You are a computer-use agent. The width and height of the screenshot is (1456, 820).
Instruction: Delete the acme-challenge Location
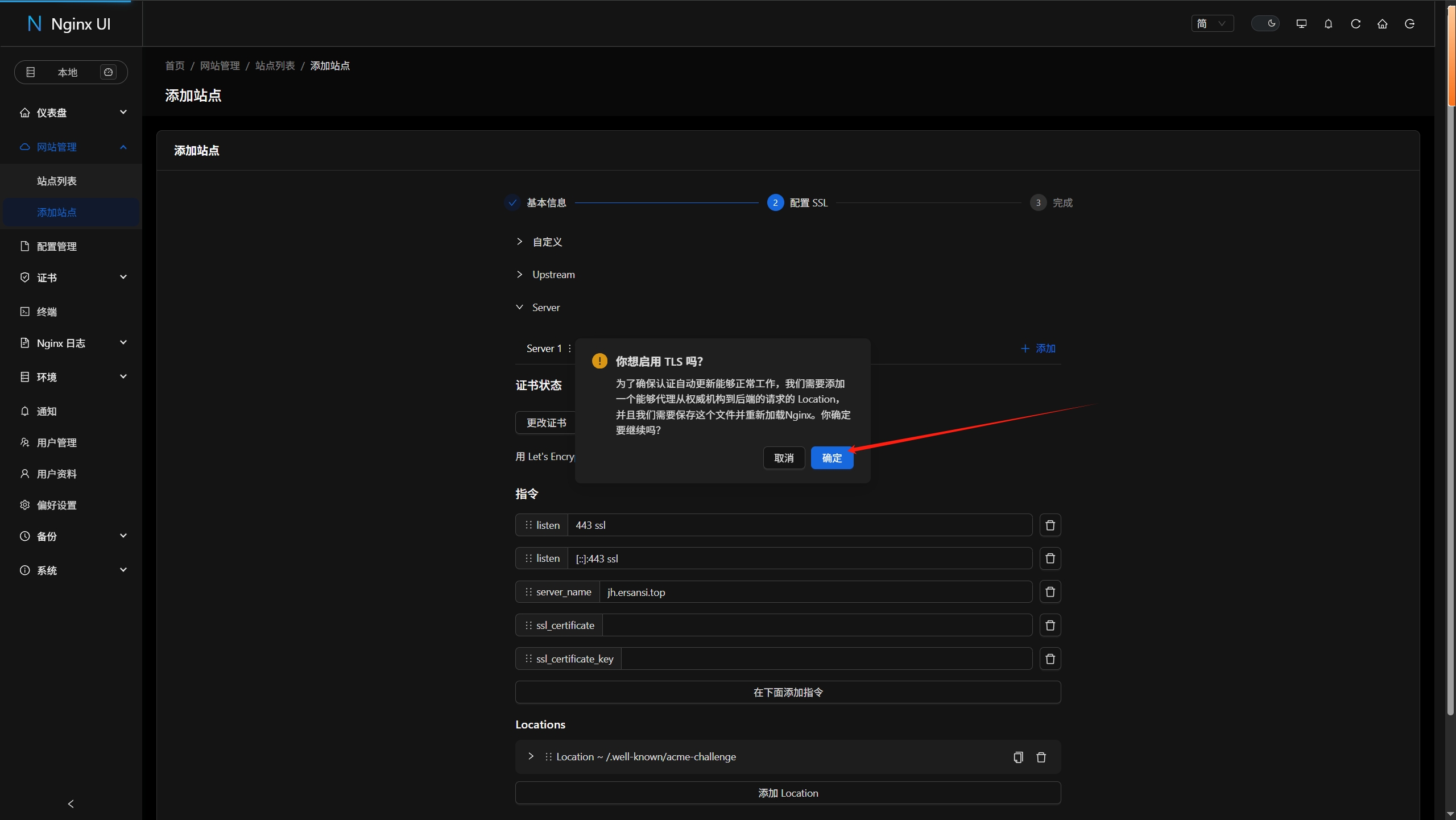[x=1041, y=757]
